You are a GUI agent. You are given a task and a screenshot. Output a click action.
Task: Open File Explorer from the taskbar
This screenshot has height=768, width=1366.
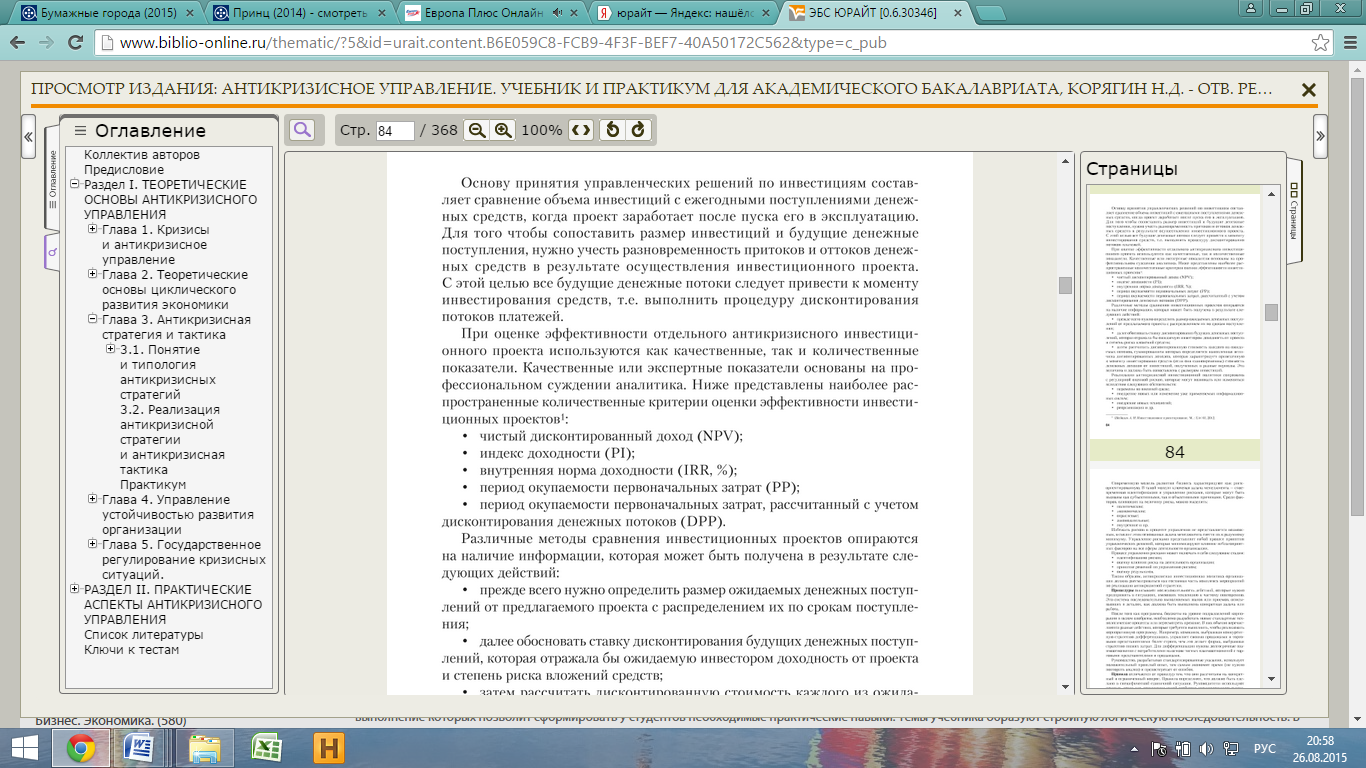205,748
